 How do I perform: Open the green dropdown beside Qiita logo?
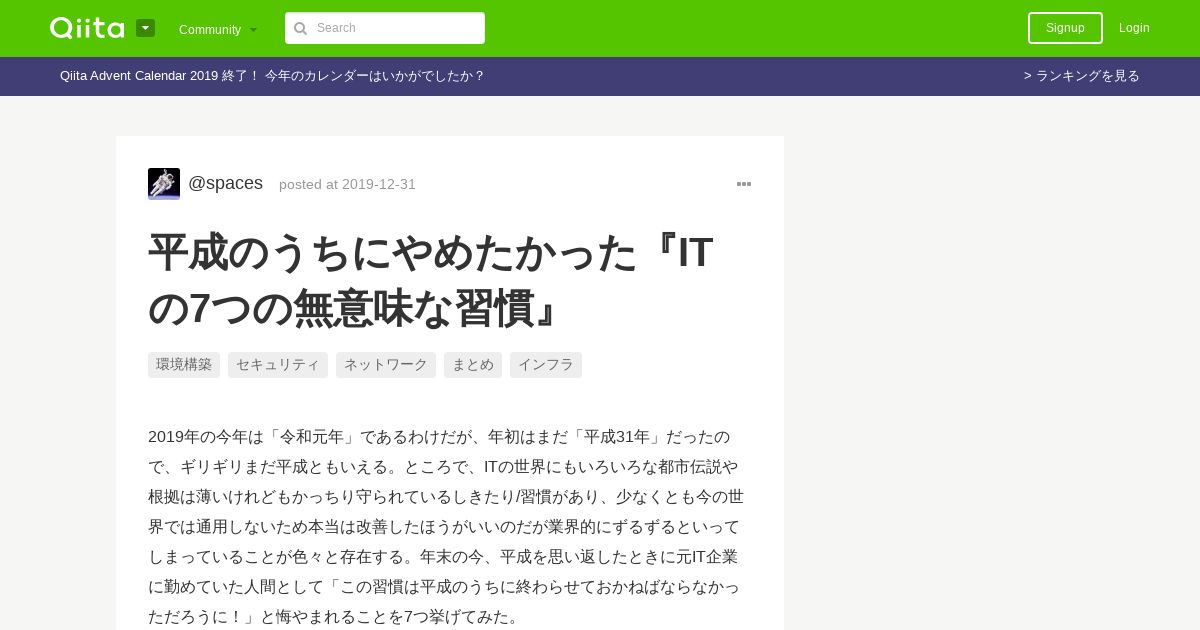[146, 28]
